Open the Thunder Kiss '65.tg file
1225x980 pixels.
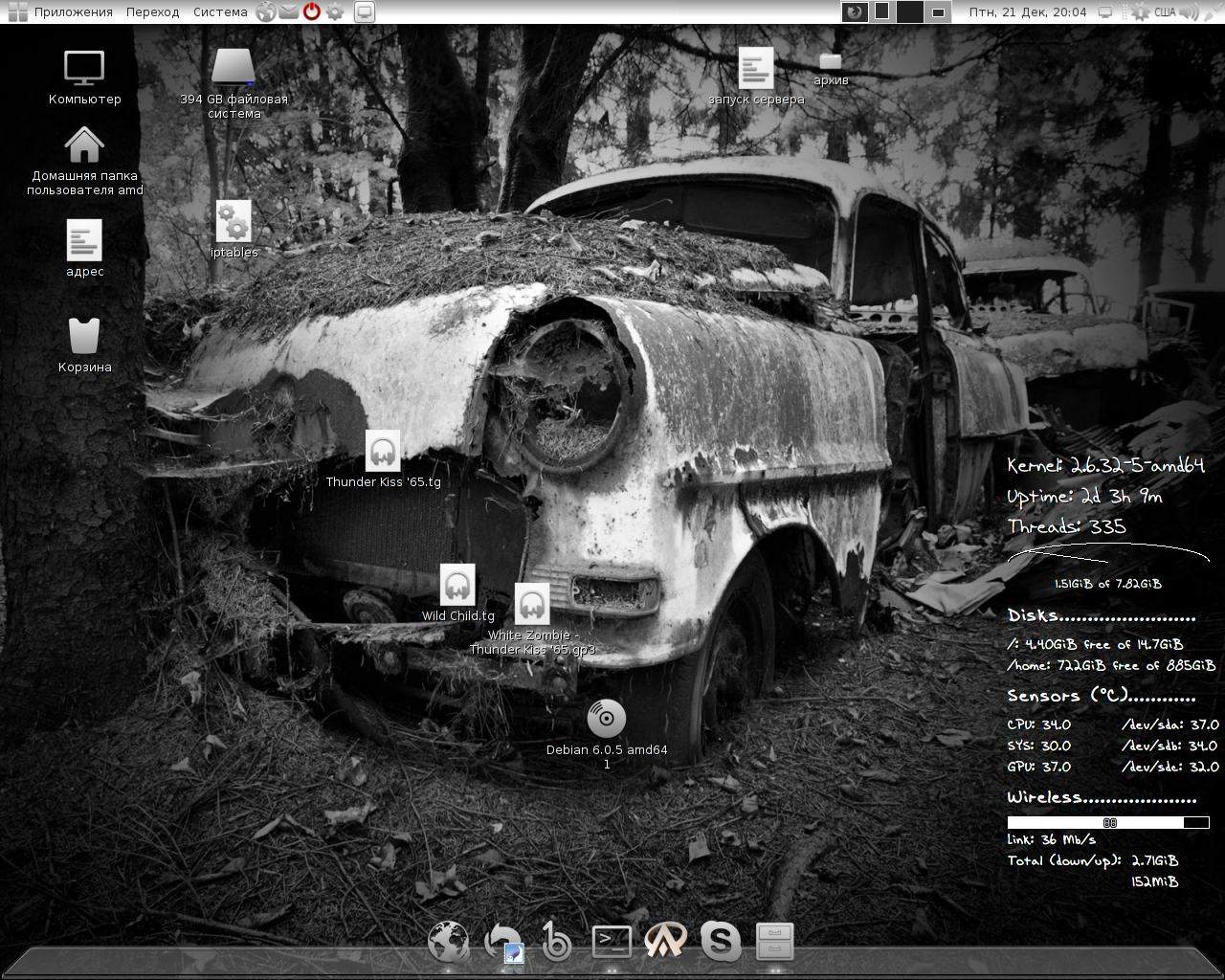pos(383,451)
